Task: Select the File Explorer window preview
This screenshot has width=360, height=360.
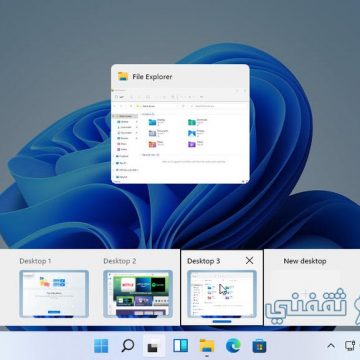Action: pyautogui.click(x=180, y=124)
